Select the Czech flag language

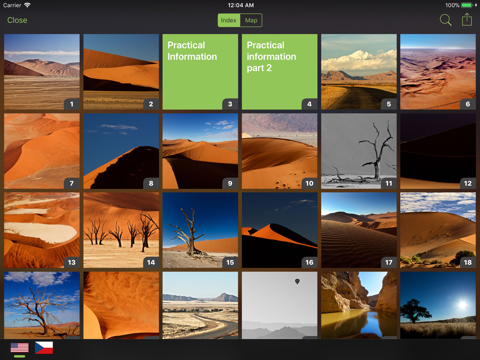pos(44,348)
